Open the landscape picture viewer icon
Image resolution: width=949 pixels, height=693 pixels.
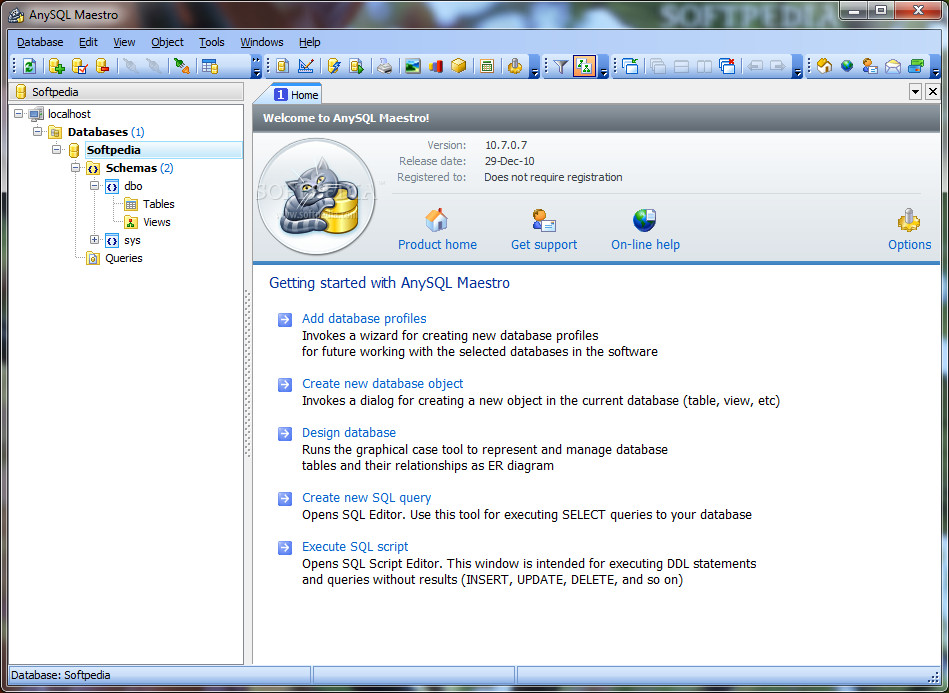[x=413, y=66]
